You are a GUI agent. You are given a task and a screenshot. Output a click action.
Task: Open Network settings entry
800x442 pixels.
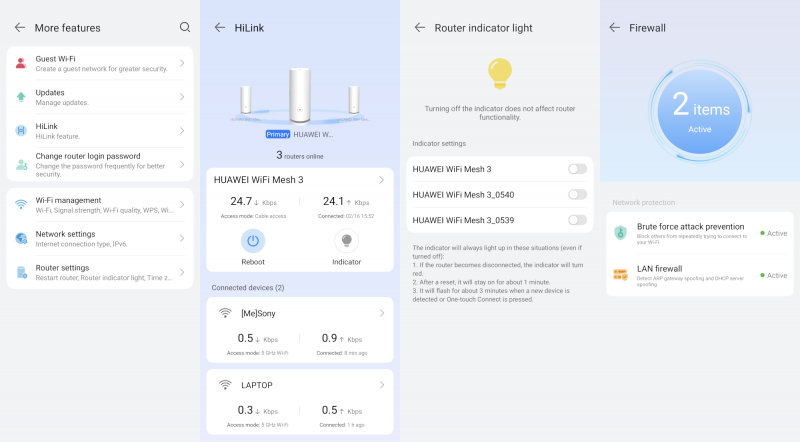click(x=100, y=238)
